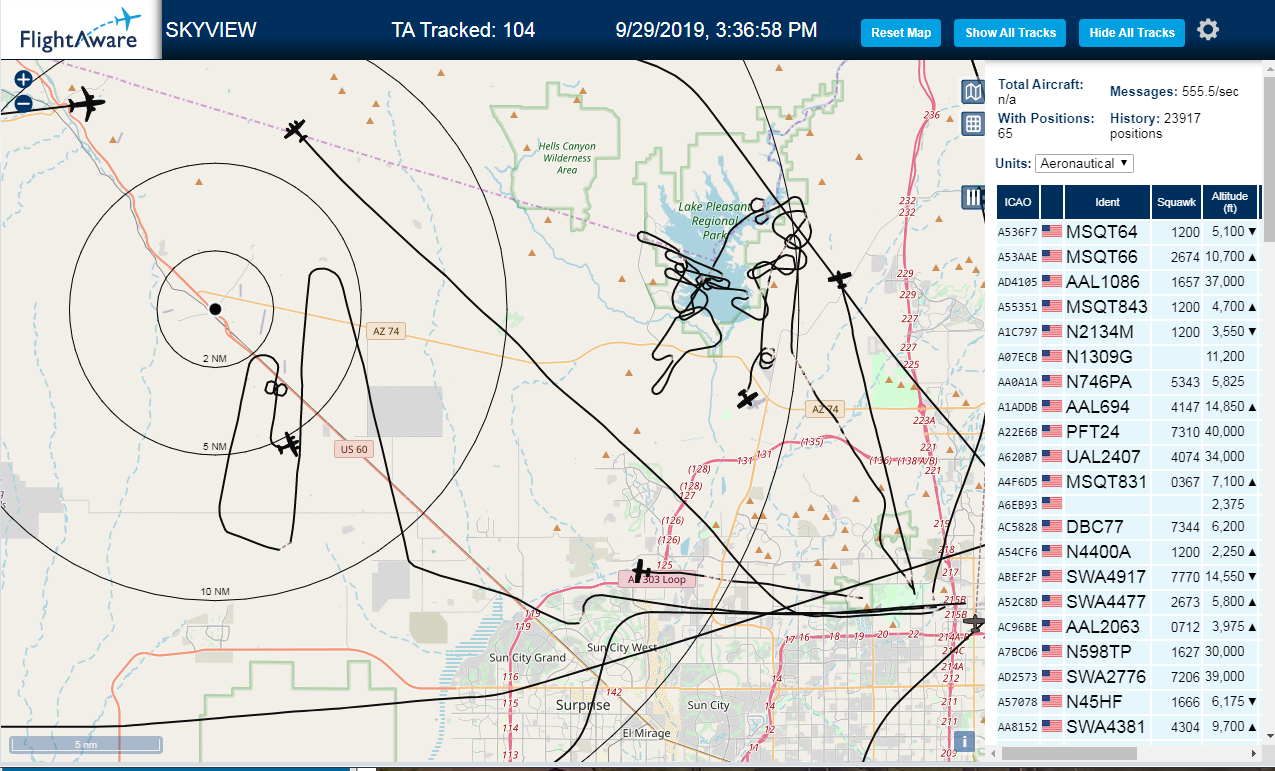Click the SKYVIEW header title

(211, 30)
